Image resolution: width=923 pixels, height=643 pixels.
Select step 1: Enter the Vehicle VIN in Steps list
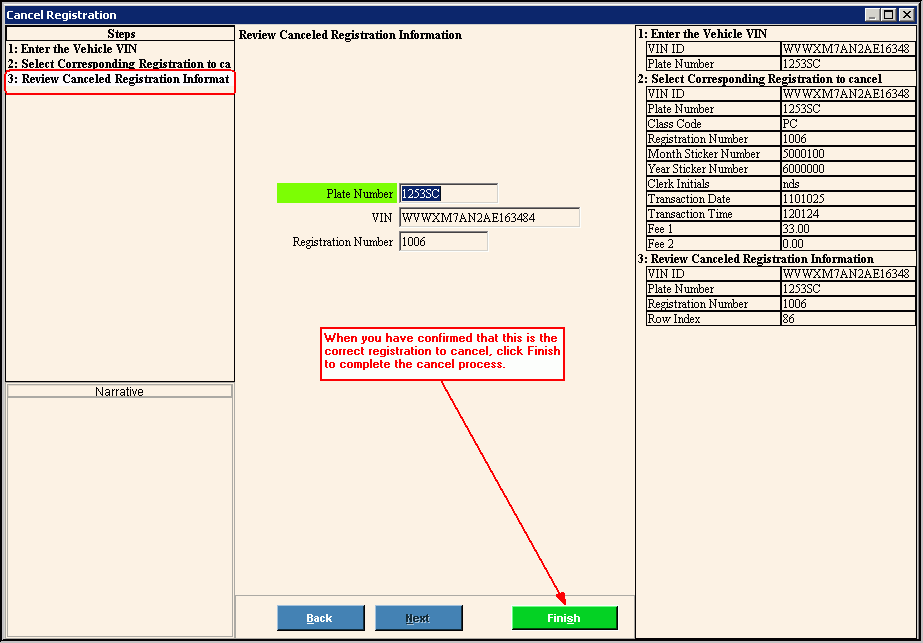coord(119,49)
